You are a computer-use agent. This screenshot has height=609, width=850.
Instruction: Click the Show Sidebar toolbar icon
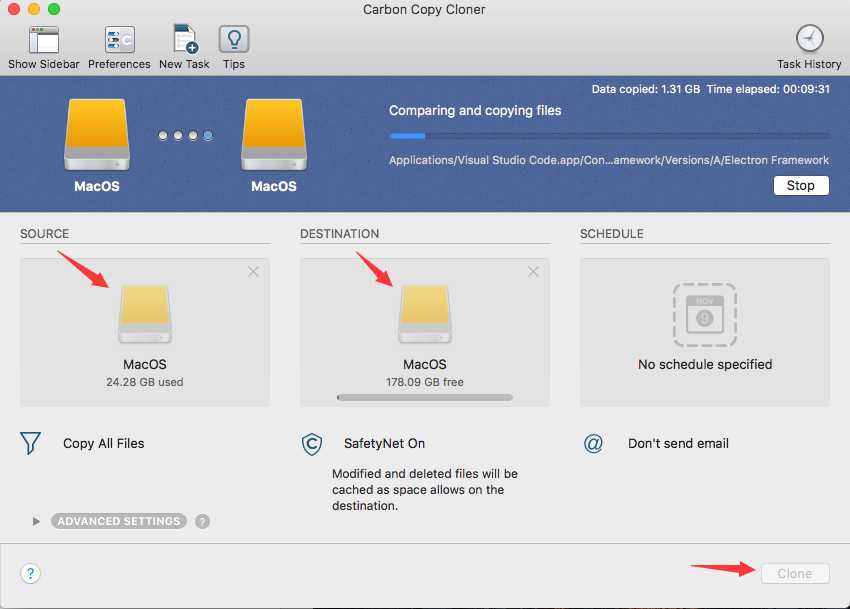43,40
